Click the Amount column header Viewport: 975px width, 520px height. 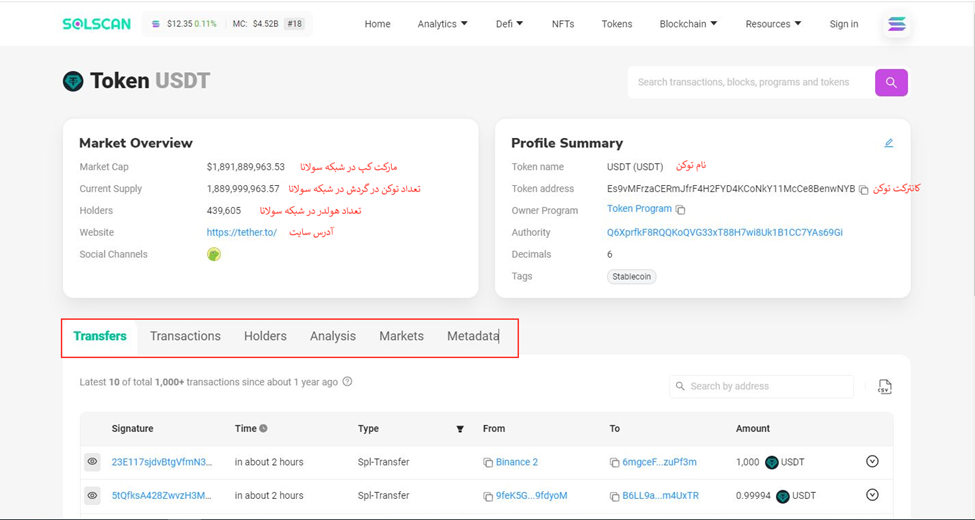pos(753,429)
